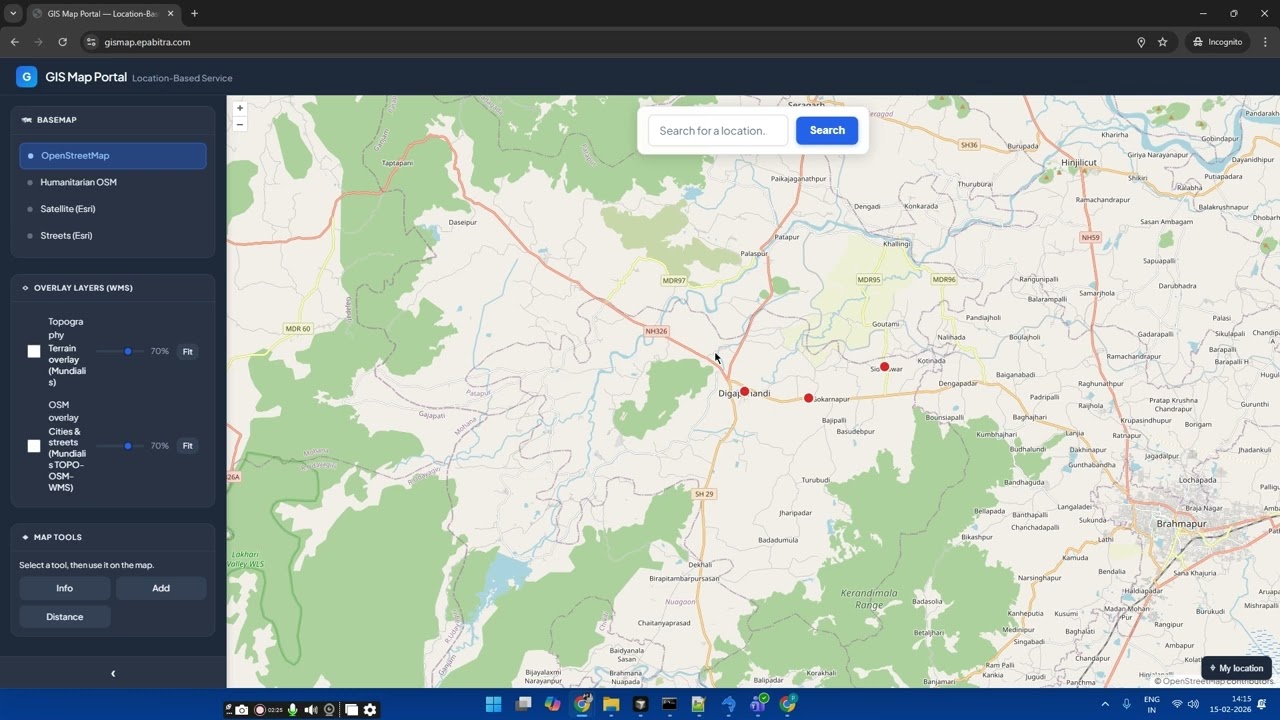Image resolution: width=1280 pixels, height=720 pixels.
Task: Open the screen recorder settings gear
Action: pyautogui.click(x=370, y=710)
